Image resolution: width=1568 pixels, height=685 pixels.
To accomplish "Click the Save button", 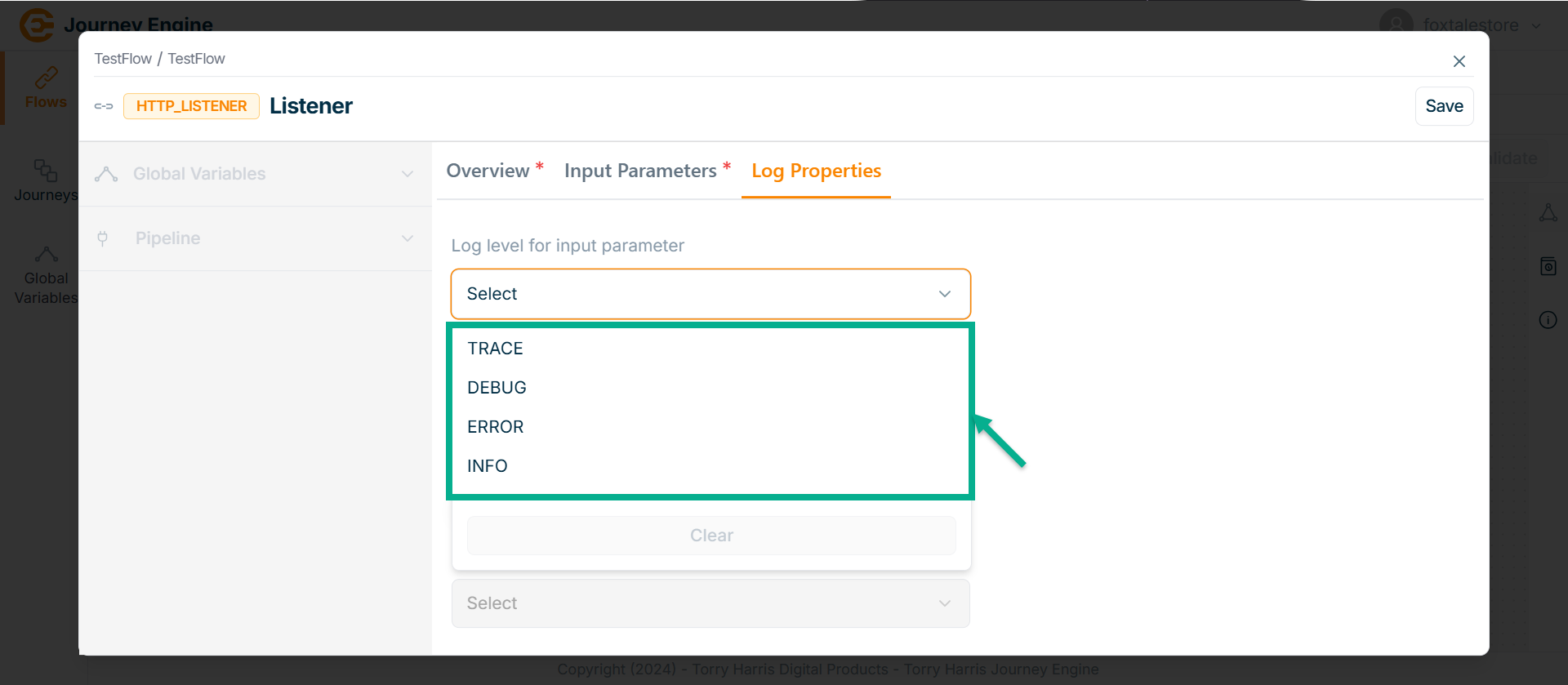I will click(1443, 106).
